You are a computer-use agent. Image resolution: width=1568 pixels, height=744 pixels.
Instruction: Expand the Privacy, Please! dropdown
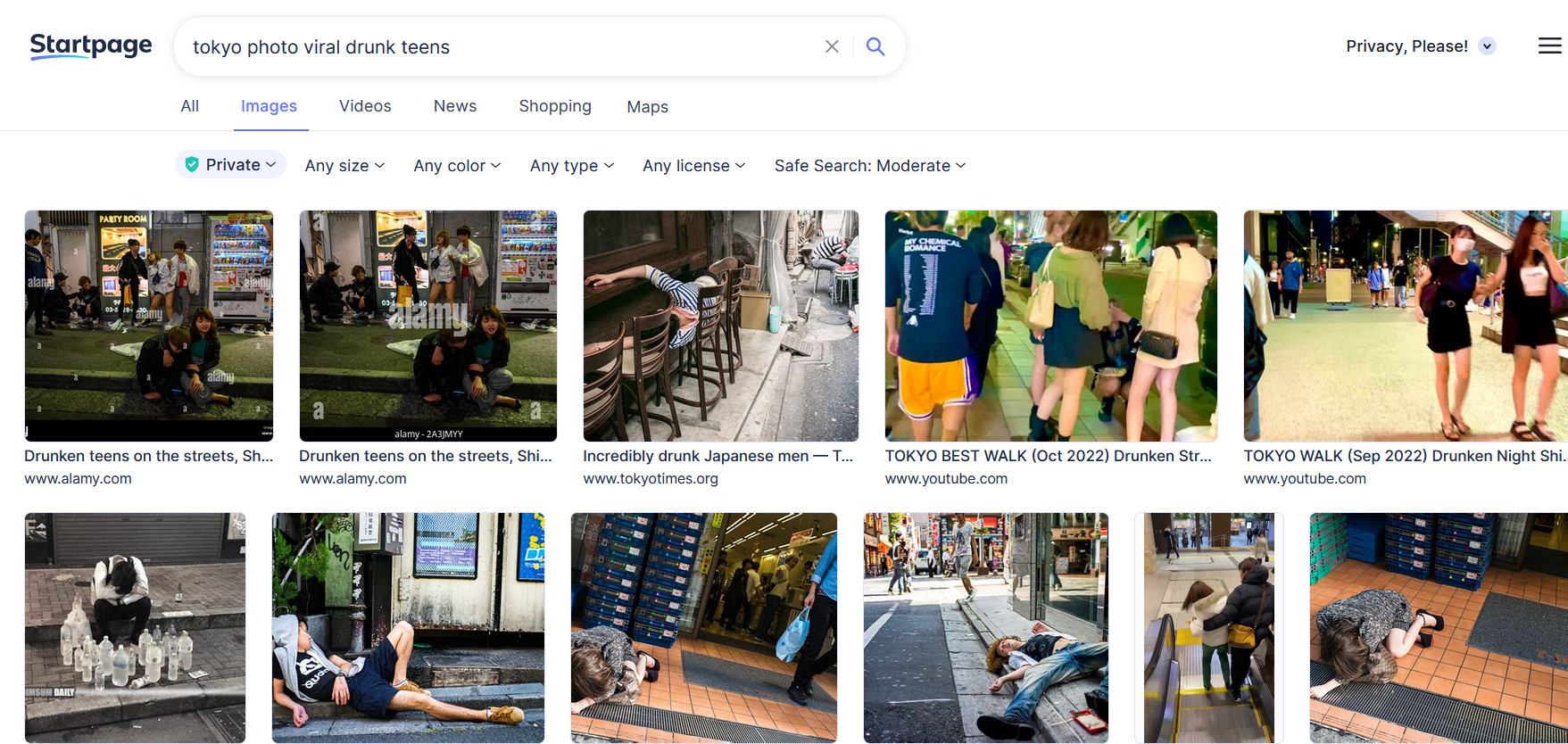(1487, 46)
